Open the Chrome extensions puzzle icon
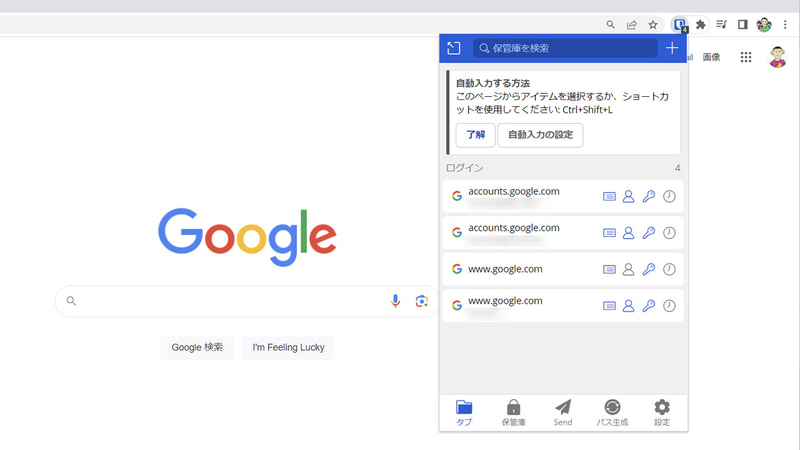This screenshot has height=450, width=800. point(701,24)
